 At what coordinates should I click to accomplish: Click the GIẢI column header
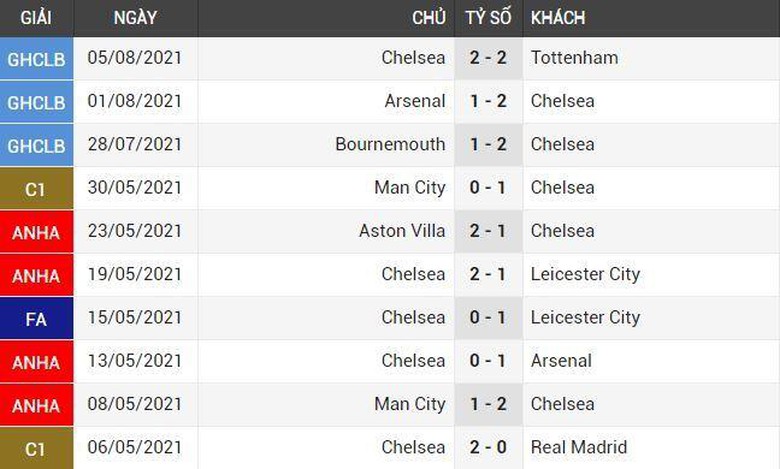pos(36,18)
